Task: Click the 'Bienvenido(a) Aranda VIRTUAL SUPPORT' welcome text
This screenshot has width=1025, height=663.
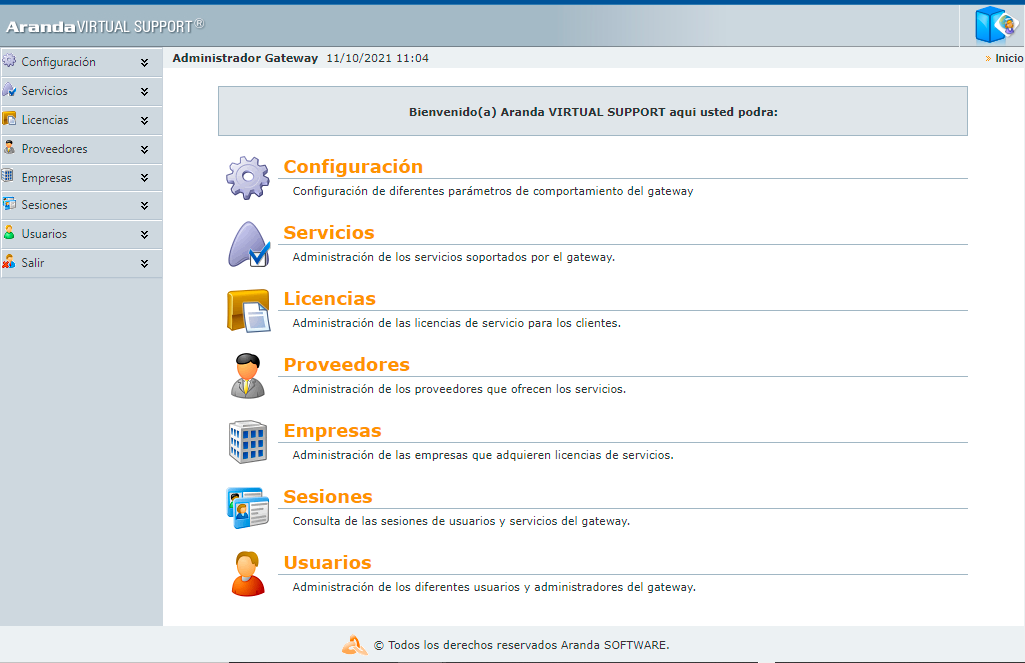Action: [x=593, y=112]
